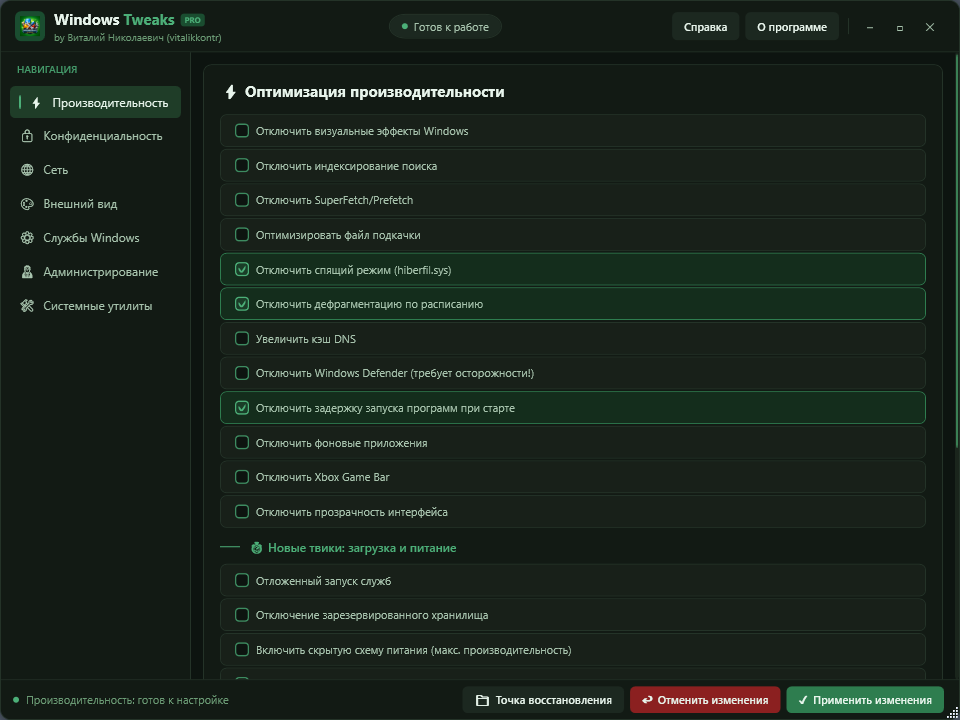Open the Администрирование section
Image resolution: width=960 pixels, height=720 pixels.
point(96,272)
